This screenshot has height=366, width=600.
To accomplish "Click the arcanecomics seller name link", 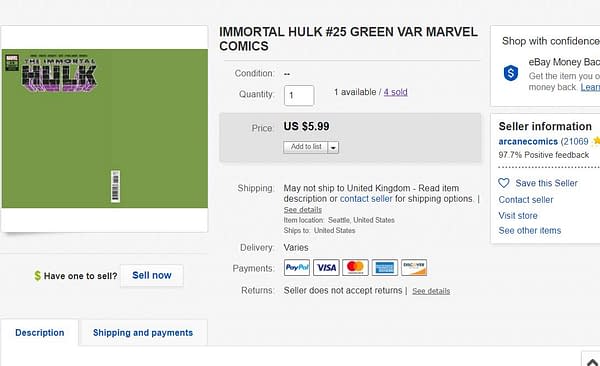I will tap(528, 142).
